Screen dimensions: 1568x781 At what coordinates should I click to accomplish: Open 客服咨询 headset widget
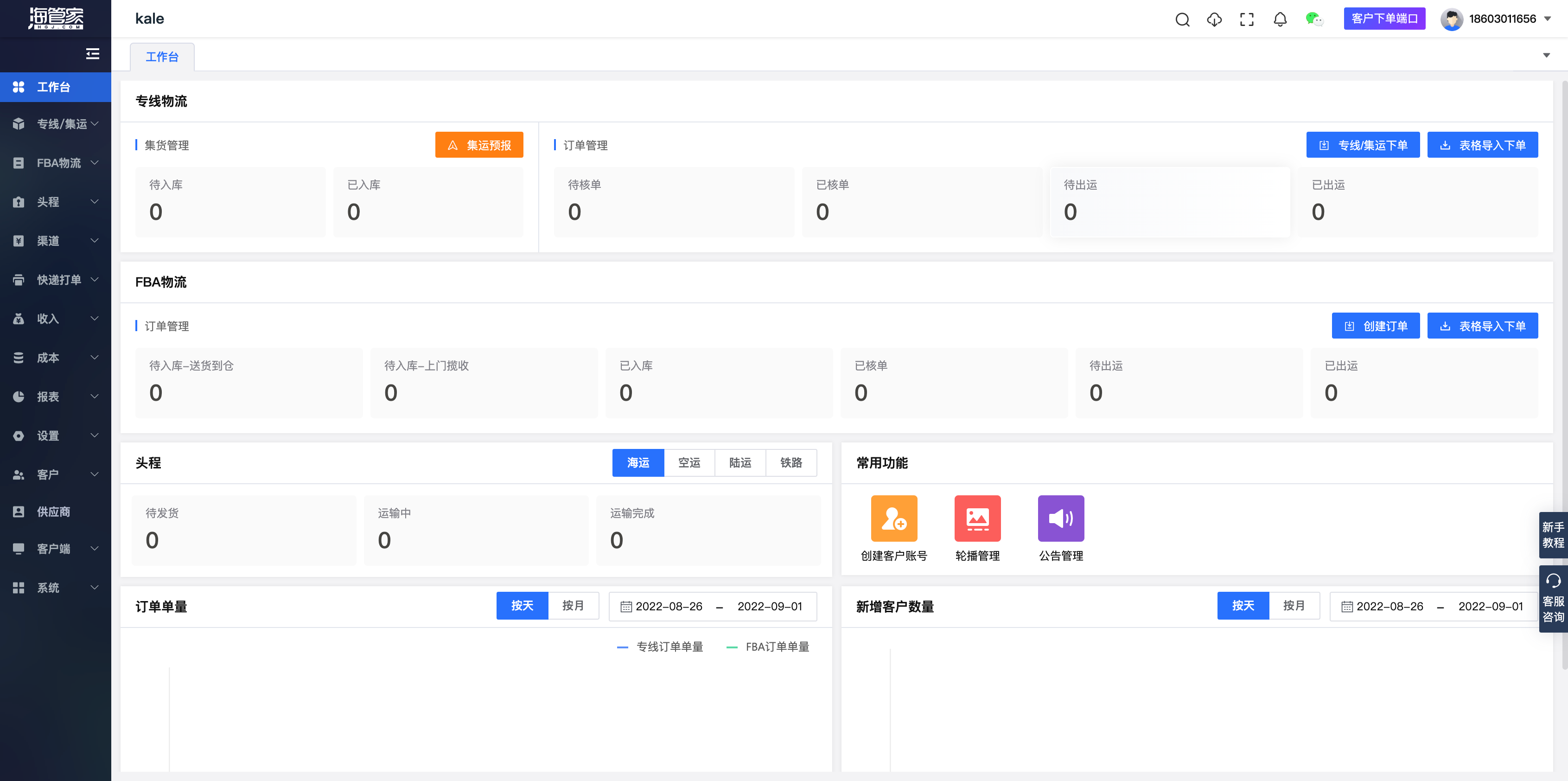point(1553,599)
